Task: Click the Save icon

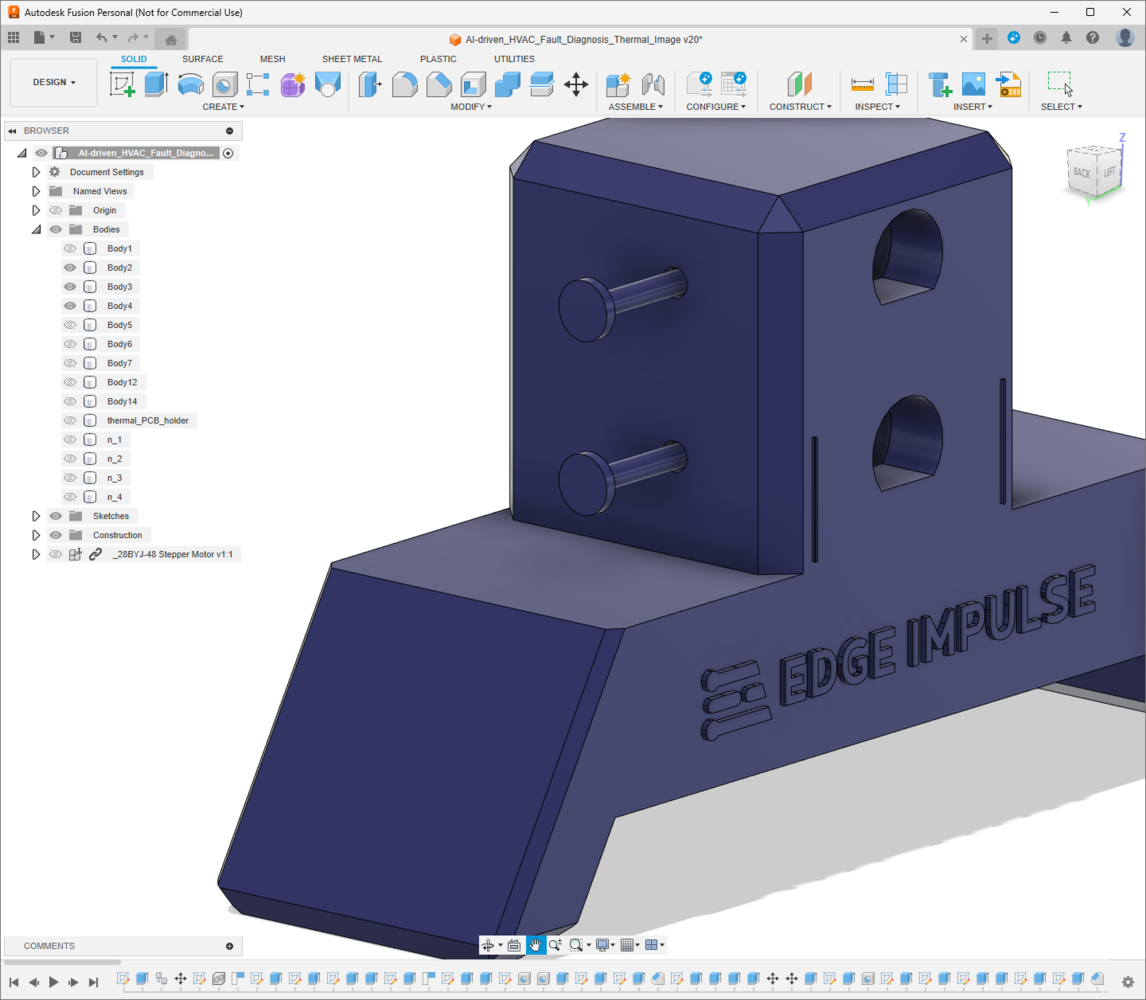Action: click(x=75, y=37)
